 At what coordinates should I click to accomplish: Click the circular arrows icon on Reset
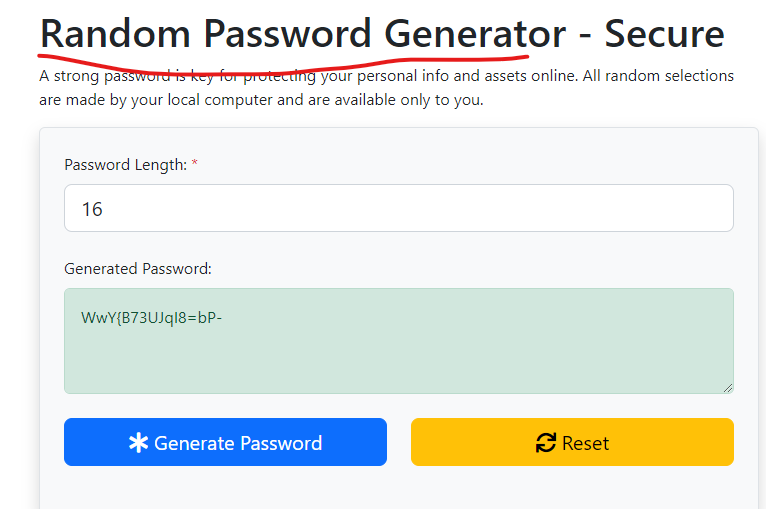click(546, 443)
